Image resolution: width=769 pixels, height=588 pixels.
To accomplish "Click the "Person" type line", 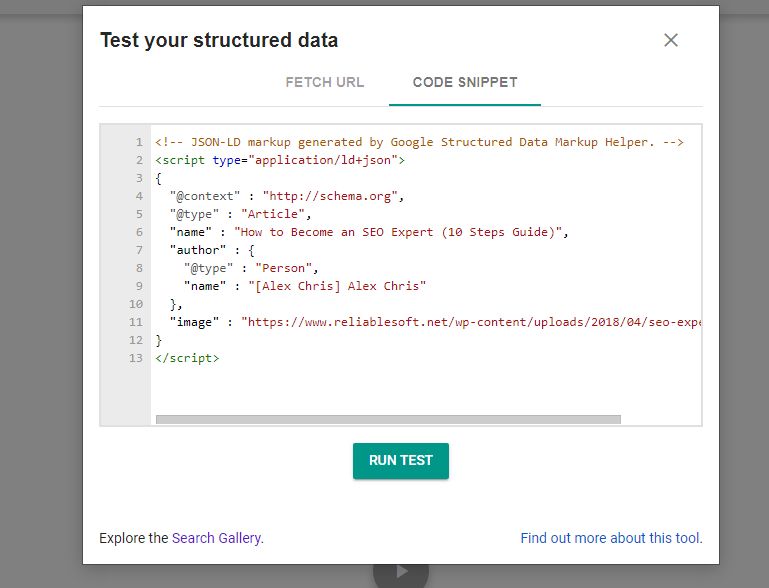I will click(251, 268).
